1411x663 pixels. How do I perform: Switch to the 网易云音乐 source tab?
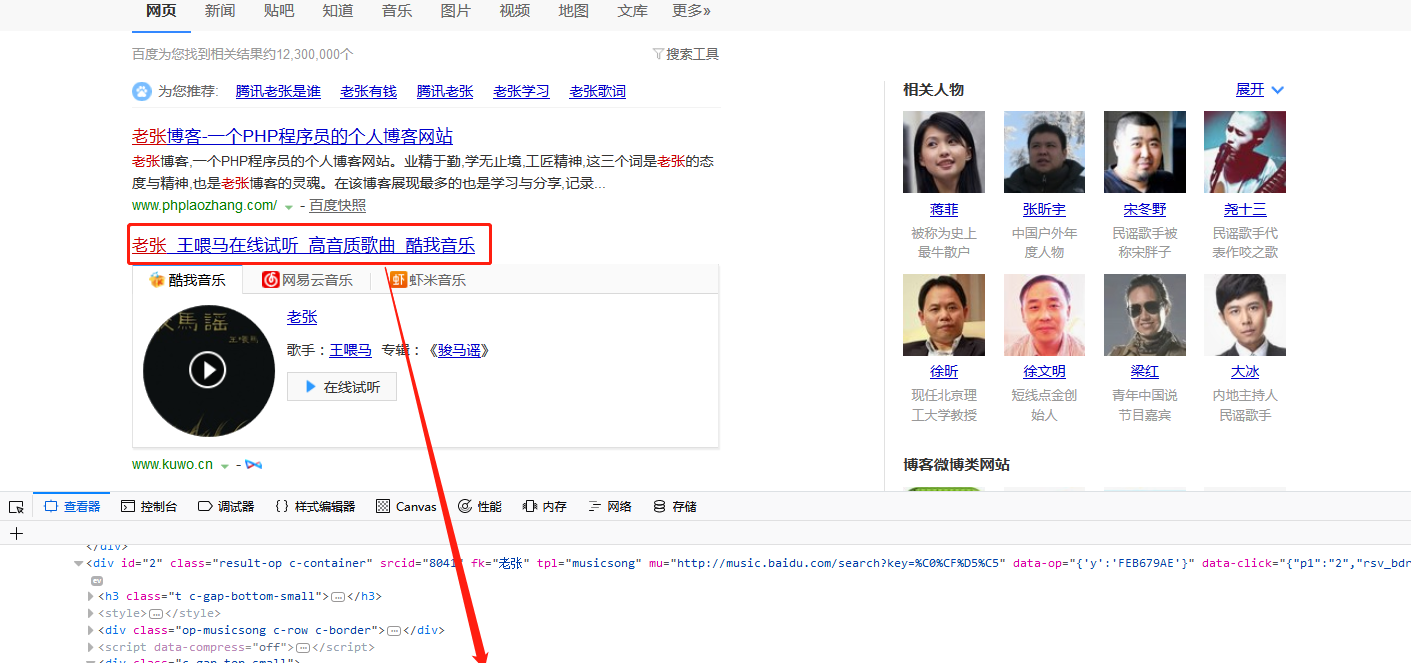pyautogui.click(x=307, y=280)
